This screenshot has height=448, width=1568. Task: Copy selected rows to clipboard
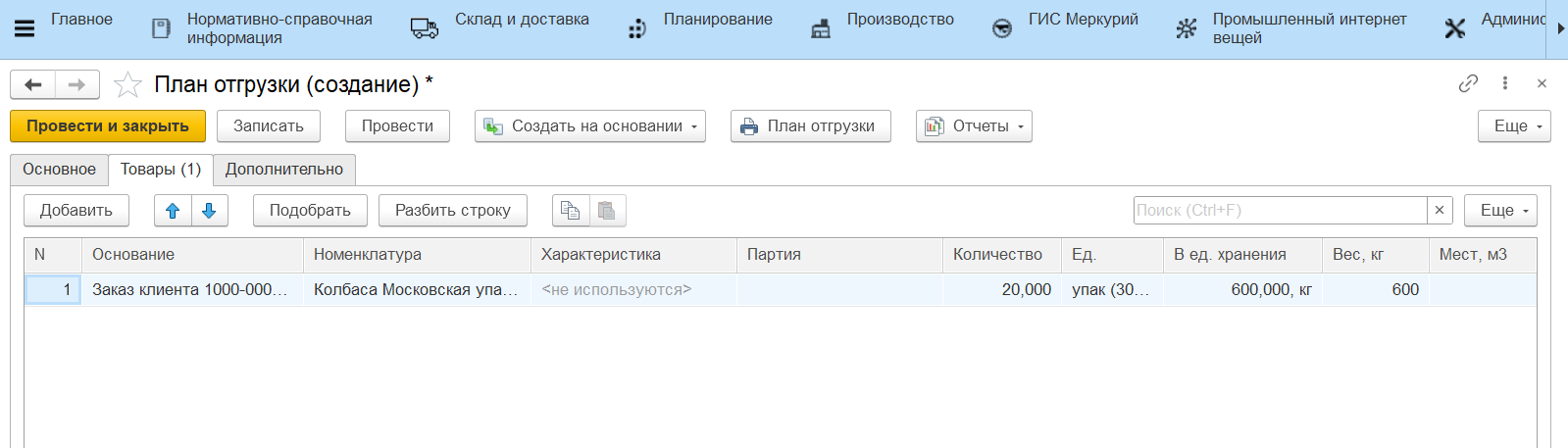point(570,211)
